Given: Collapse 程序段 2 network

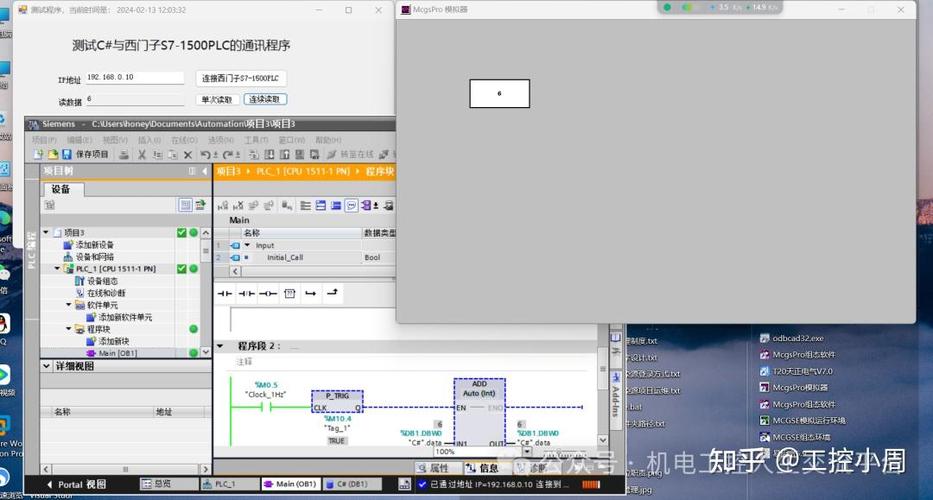Looking at the screenshot, I should pos(220,346).
